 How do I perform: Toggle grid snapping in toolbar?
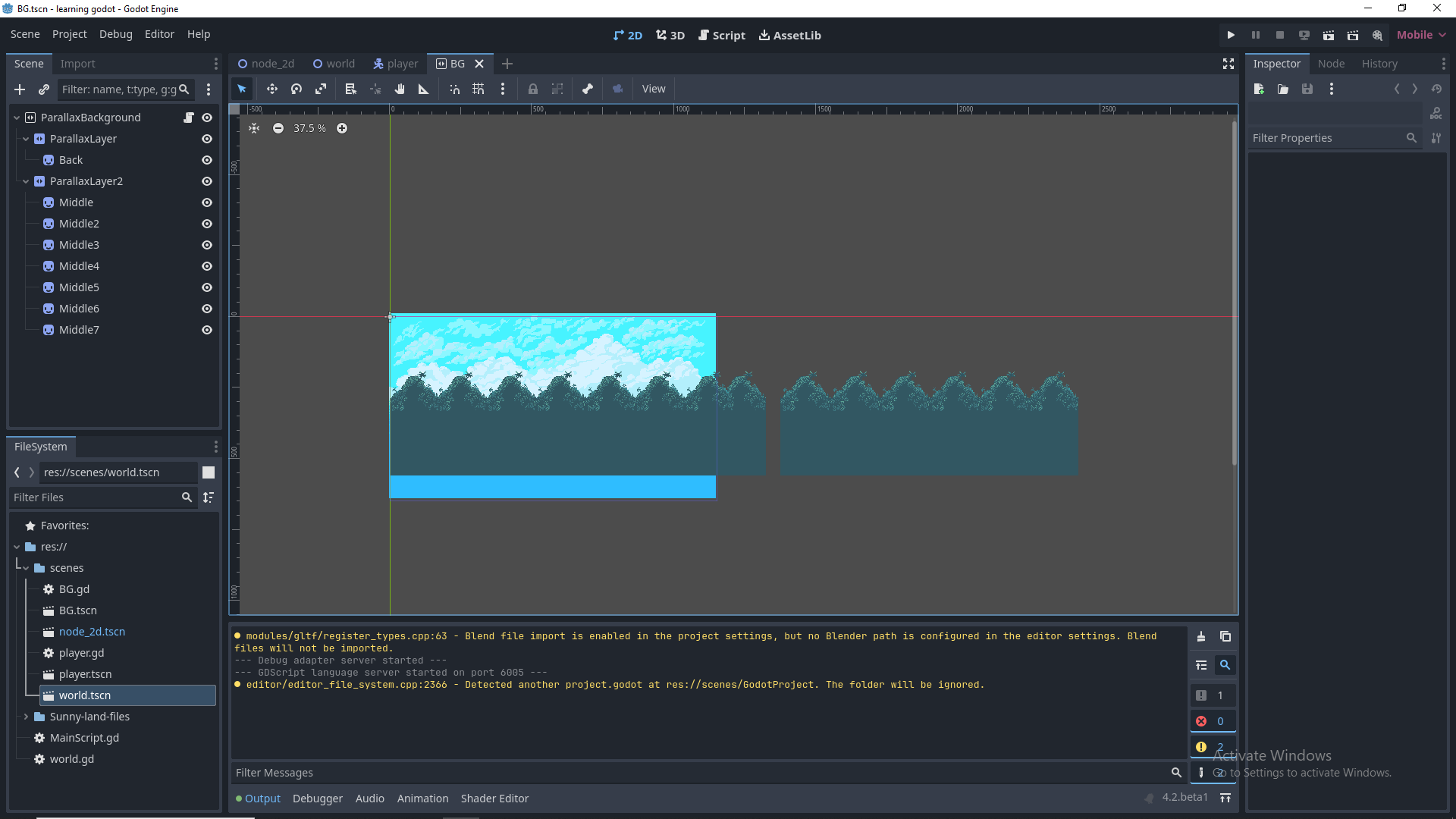[x=479, y=89]
